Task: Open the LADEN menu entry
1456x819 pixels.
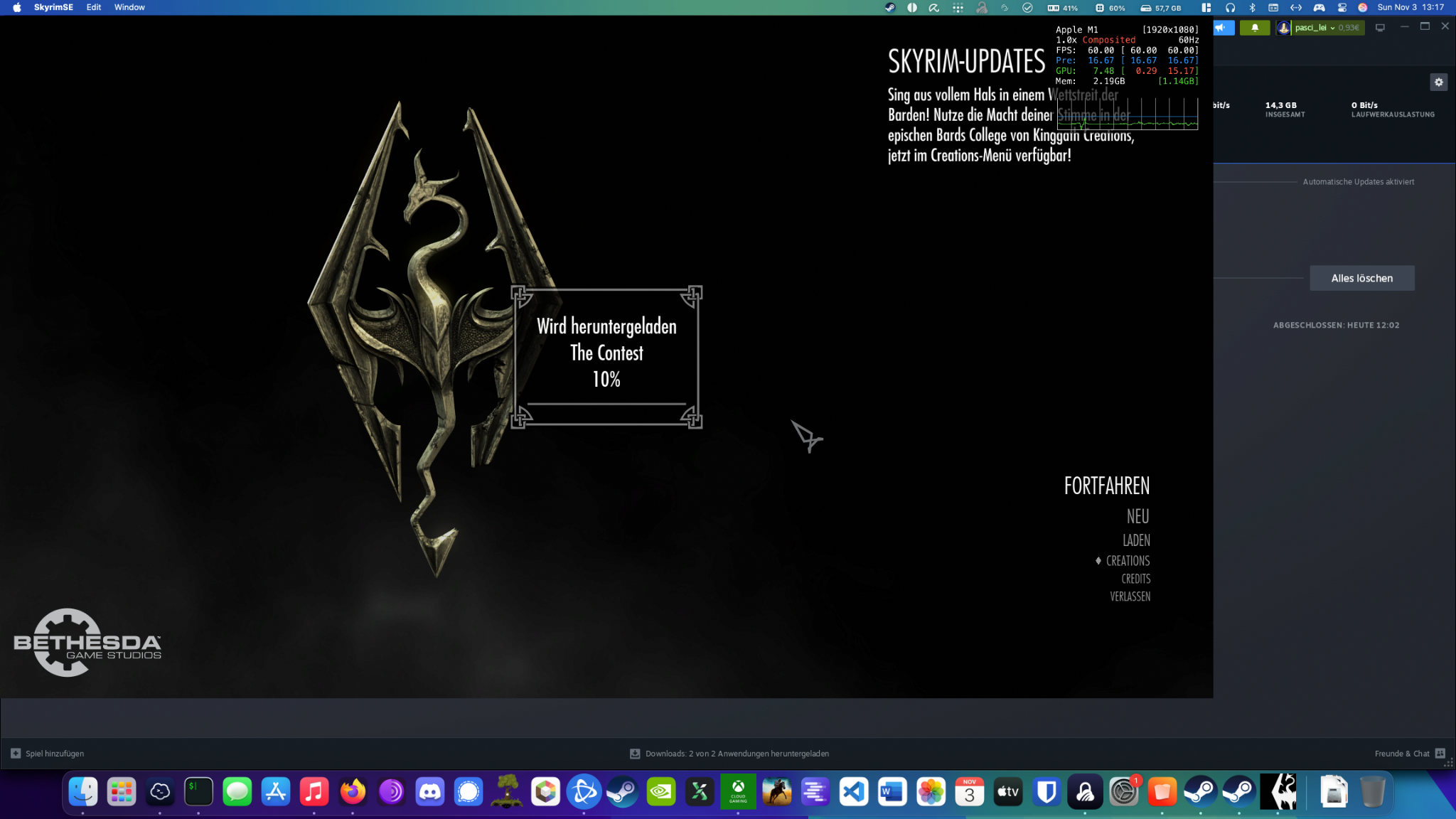Action: (x=1136, y=540)
